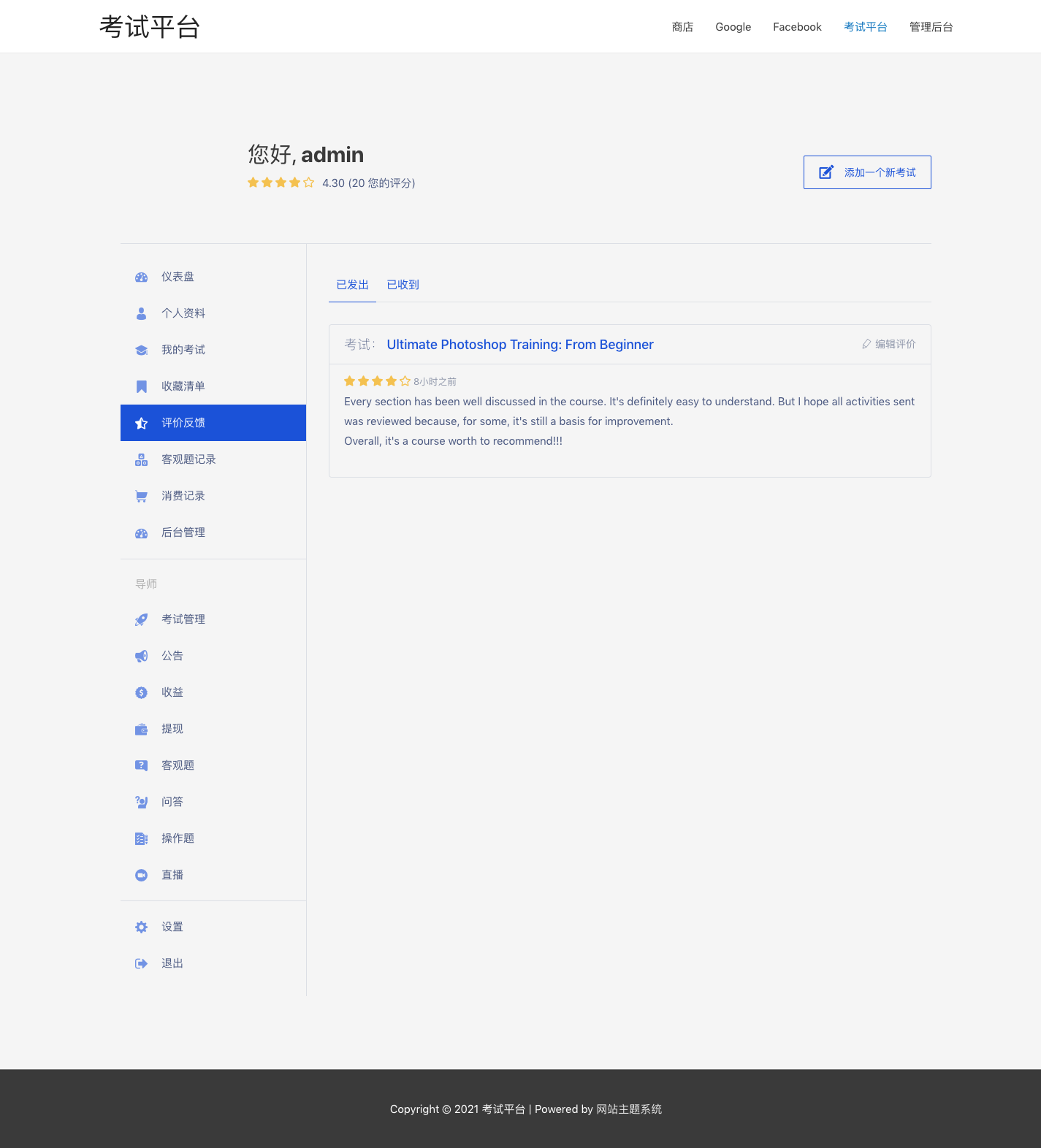This screenshot has height=1148, width=1041.
Task: Open the 公告 sidebar item
Action: [213, 656]
